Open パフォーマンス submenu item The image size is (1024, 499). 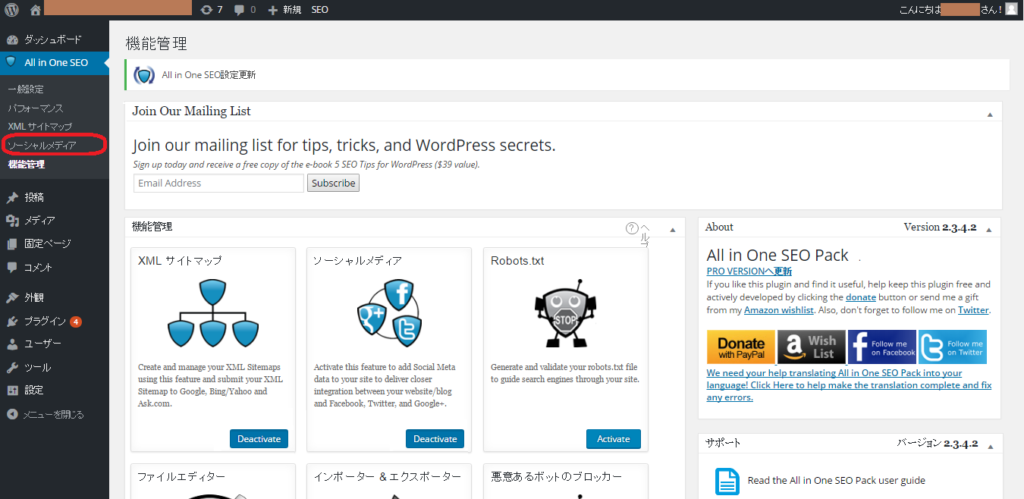[35, 108]
